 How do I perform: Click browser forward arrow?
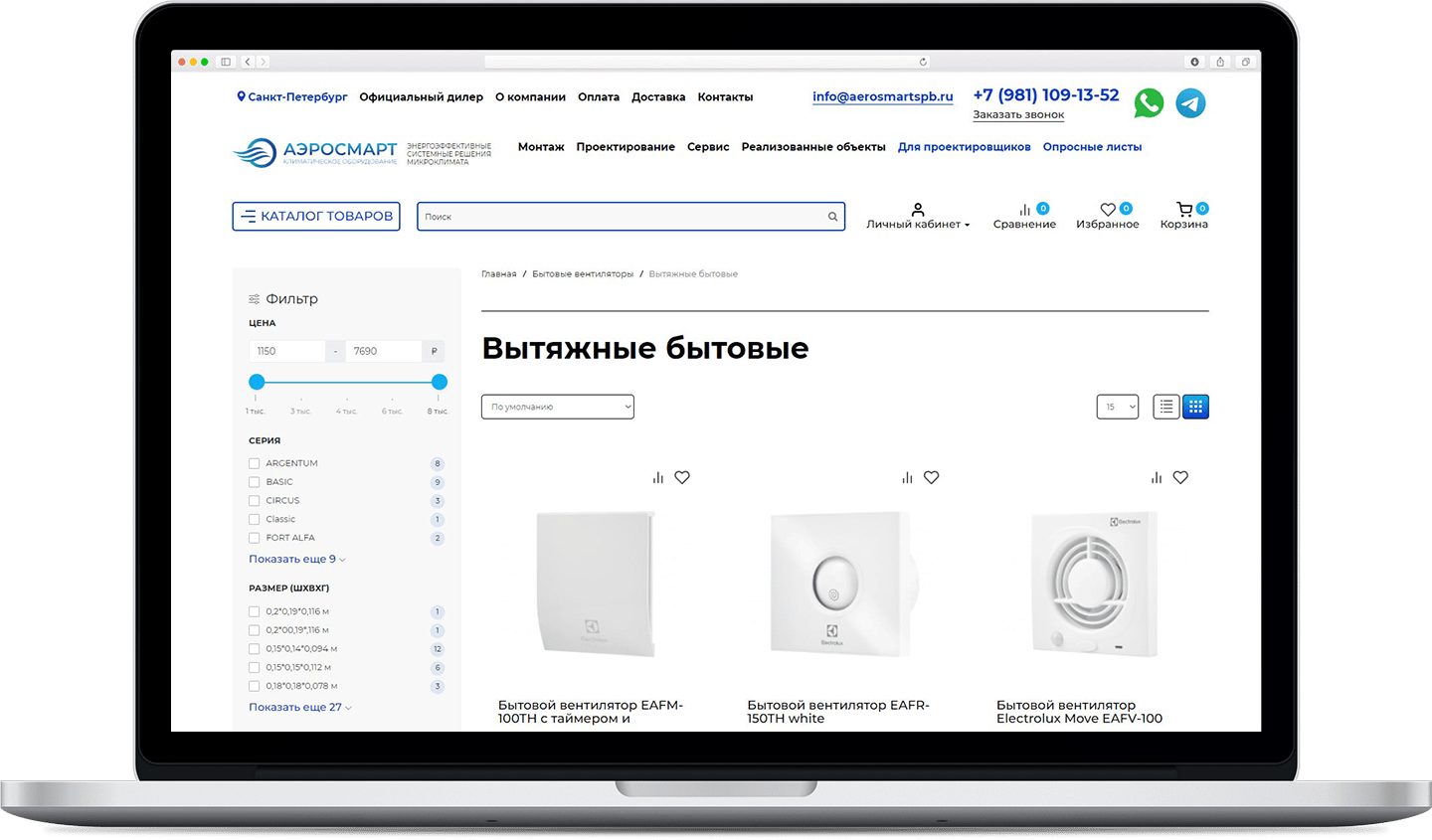click(263, 62)
